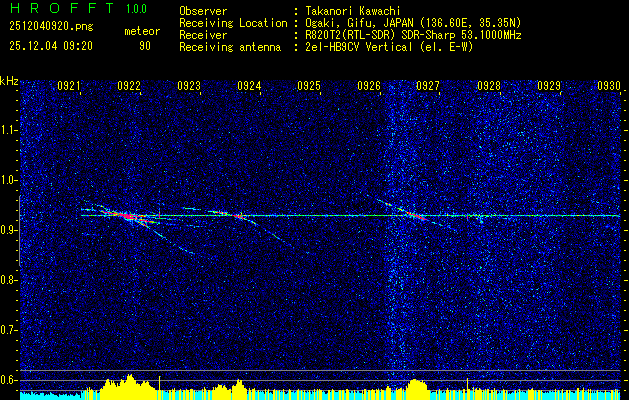Viewport: 629px width, 400px height.
Task: Select the 2el-HB9CV Vertical antenna text
Action: point(389,47)
